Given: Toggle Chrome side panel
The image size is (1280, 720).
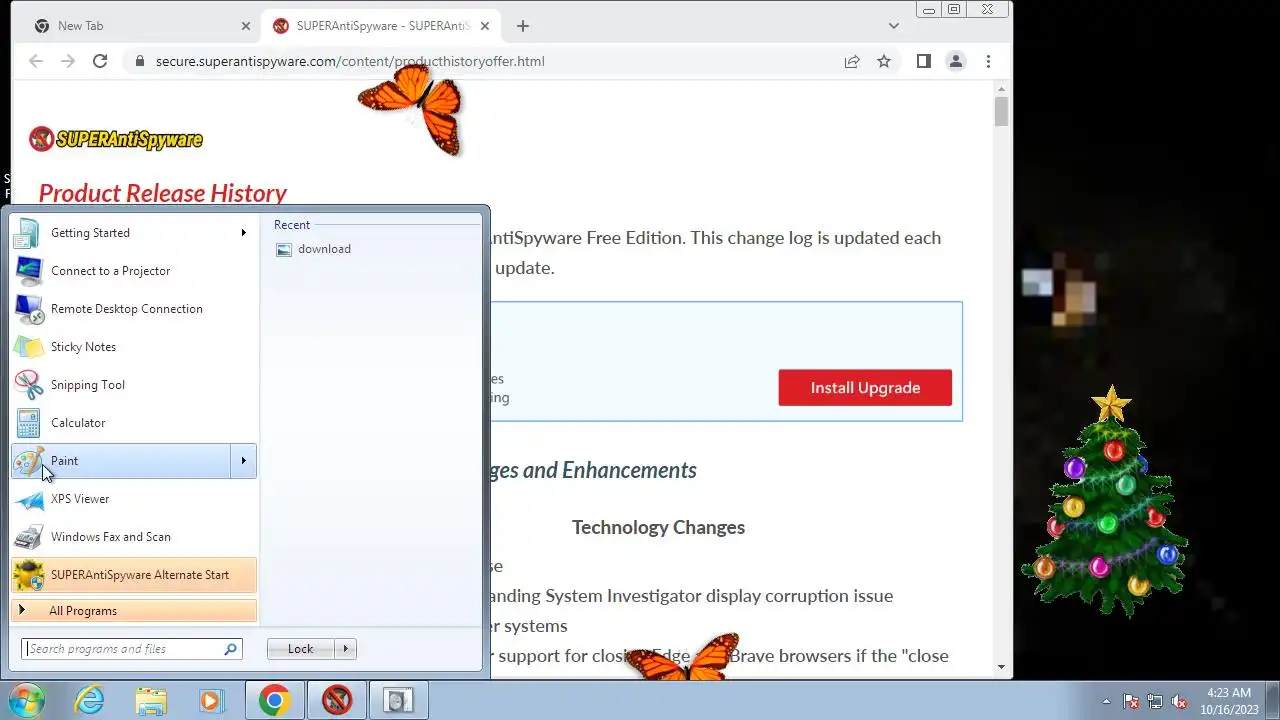Looking at the screenshot, I should point(924,61).
